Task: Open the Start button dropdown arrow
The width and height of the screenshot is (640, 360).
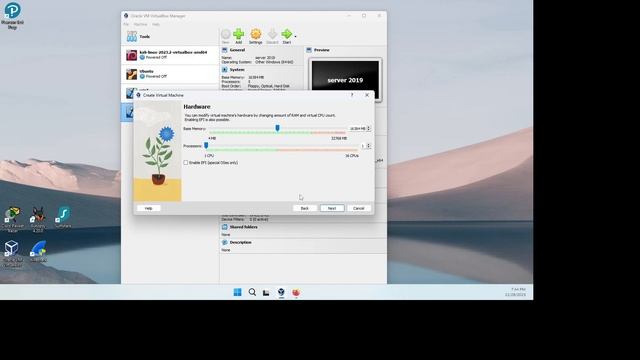Action: pos(295,36)
